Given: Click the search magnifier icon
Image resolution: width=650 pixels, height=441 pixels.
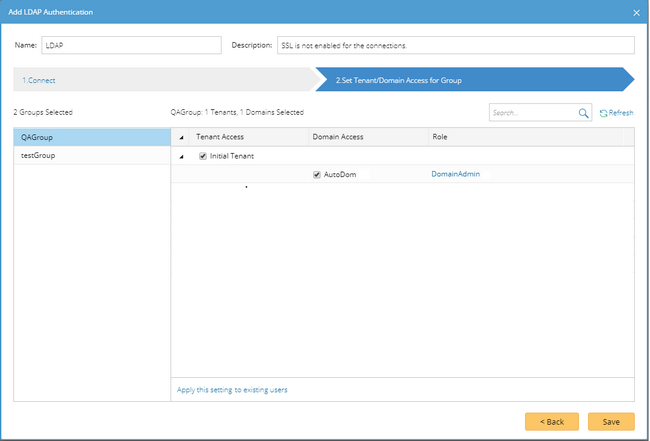Looking at the screenshot, I should [x=584, y=113].
